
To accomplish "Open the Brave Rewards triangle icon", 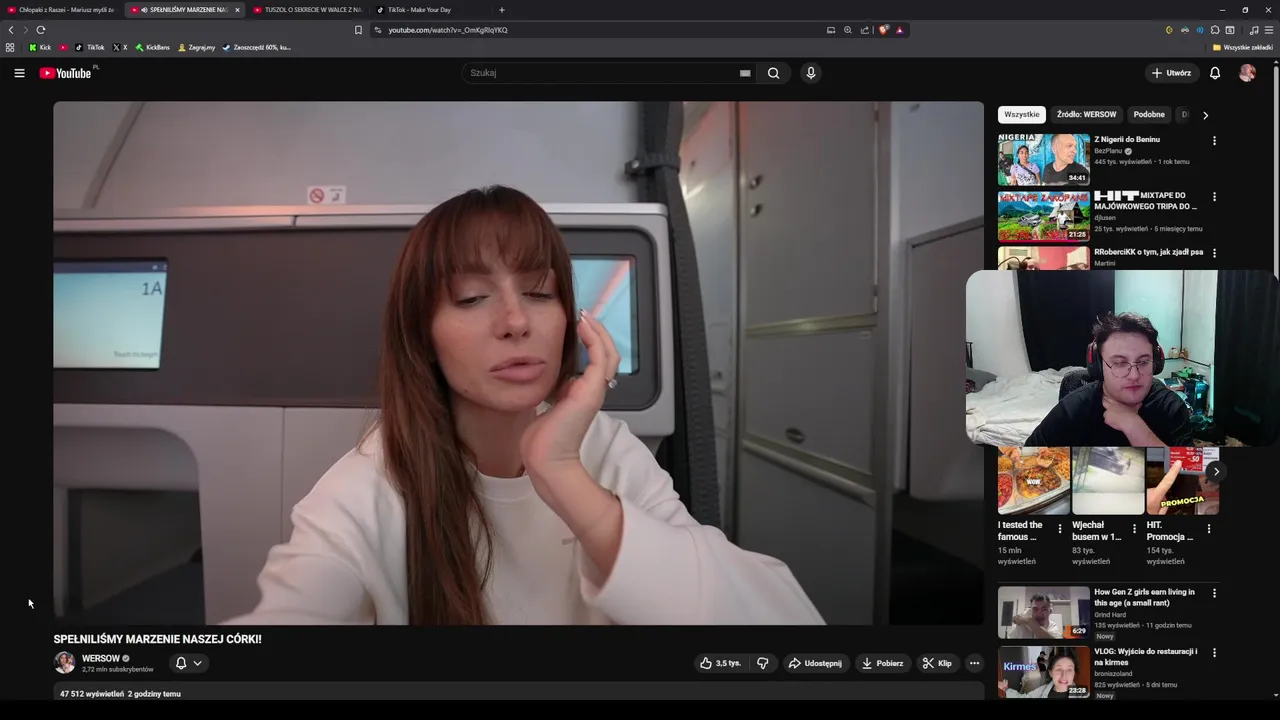I will click(899, 30).
